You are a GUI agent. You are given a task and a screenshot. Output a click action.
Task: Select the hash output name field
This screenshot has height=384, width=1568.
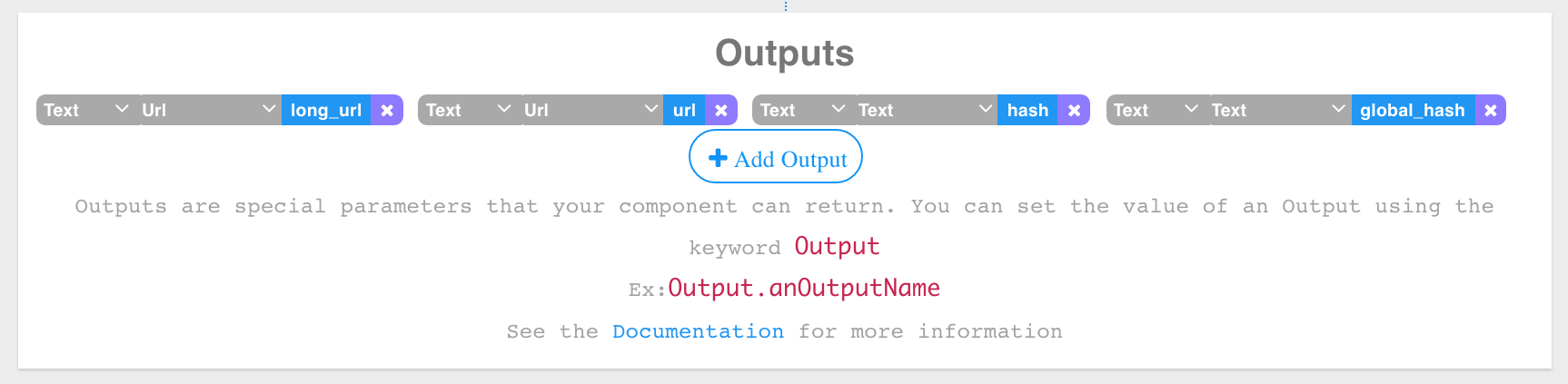[1027, 110]
